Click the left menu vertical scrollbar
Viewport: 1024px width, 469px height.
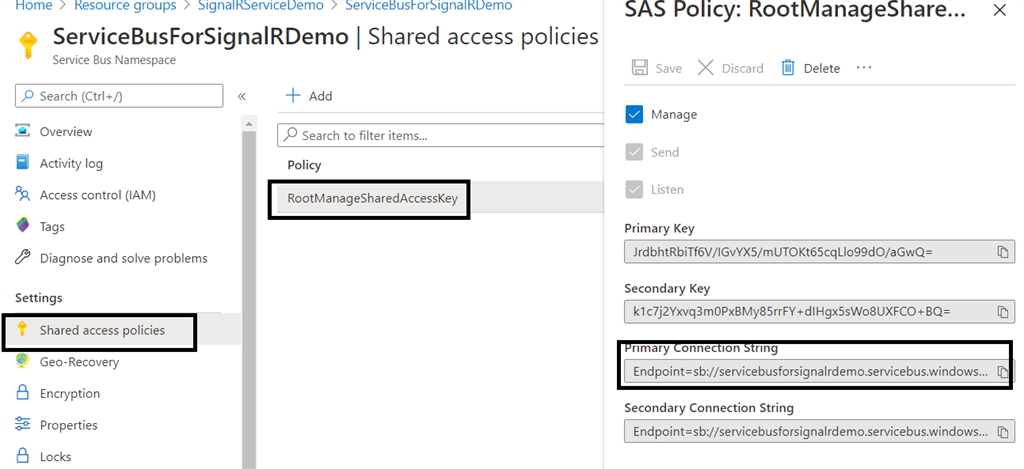[249, 294]
